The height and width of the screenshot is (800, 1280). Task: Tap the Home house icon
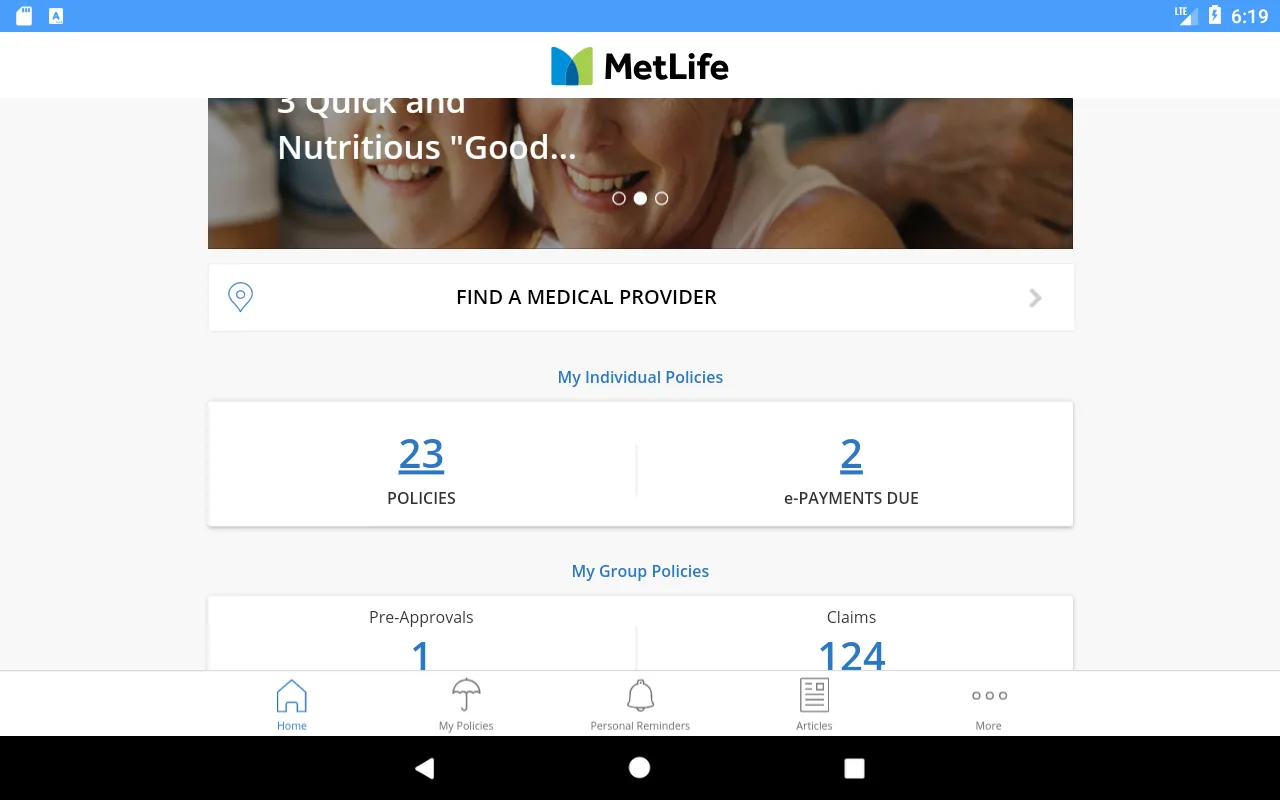point(292,695)
